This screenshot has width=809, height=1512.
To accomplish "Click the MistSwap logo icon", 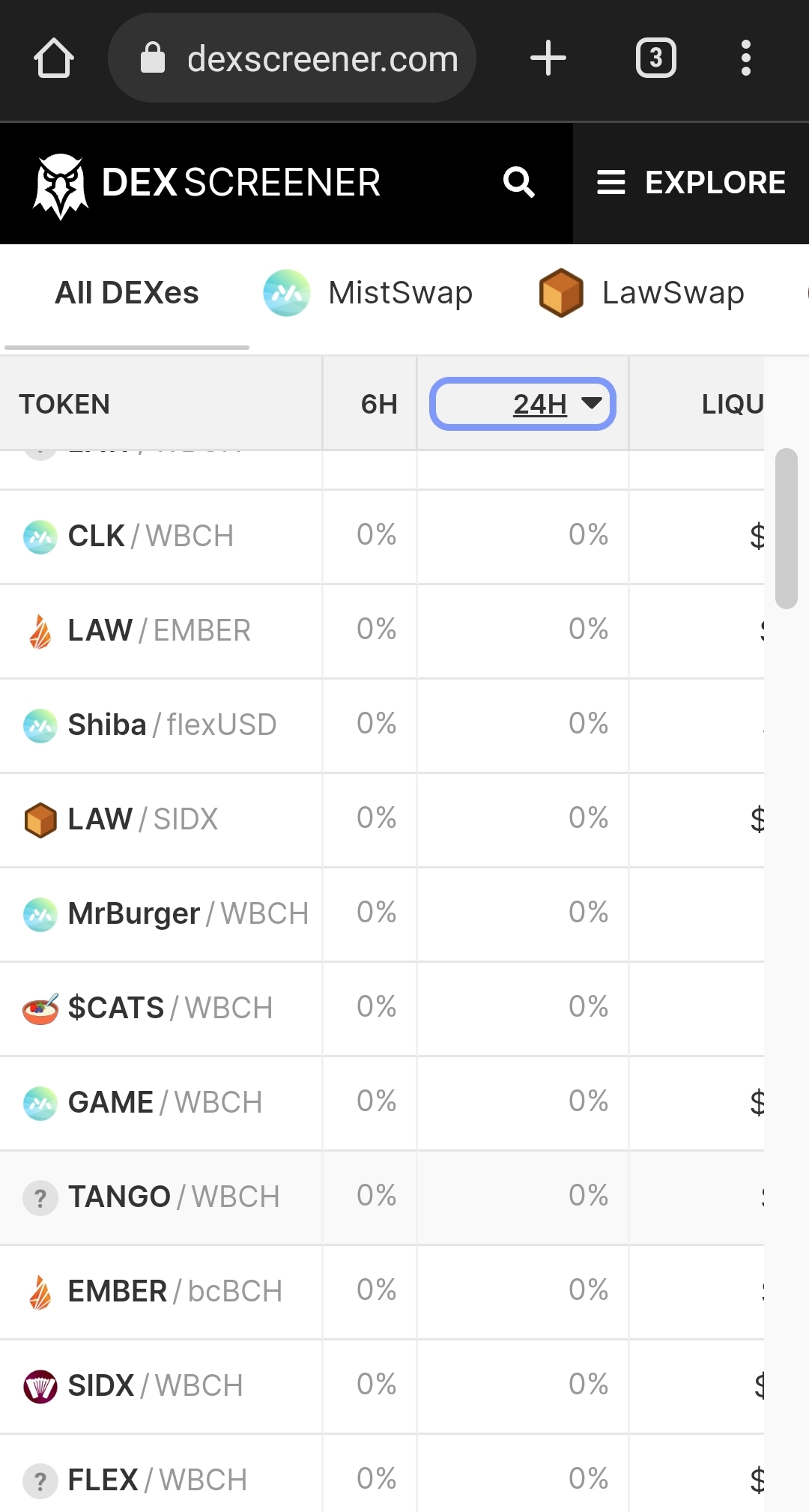I will click(x=286, y=293).
